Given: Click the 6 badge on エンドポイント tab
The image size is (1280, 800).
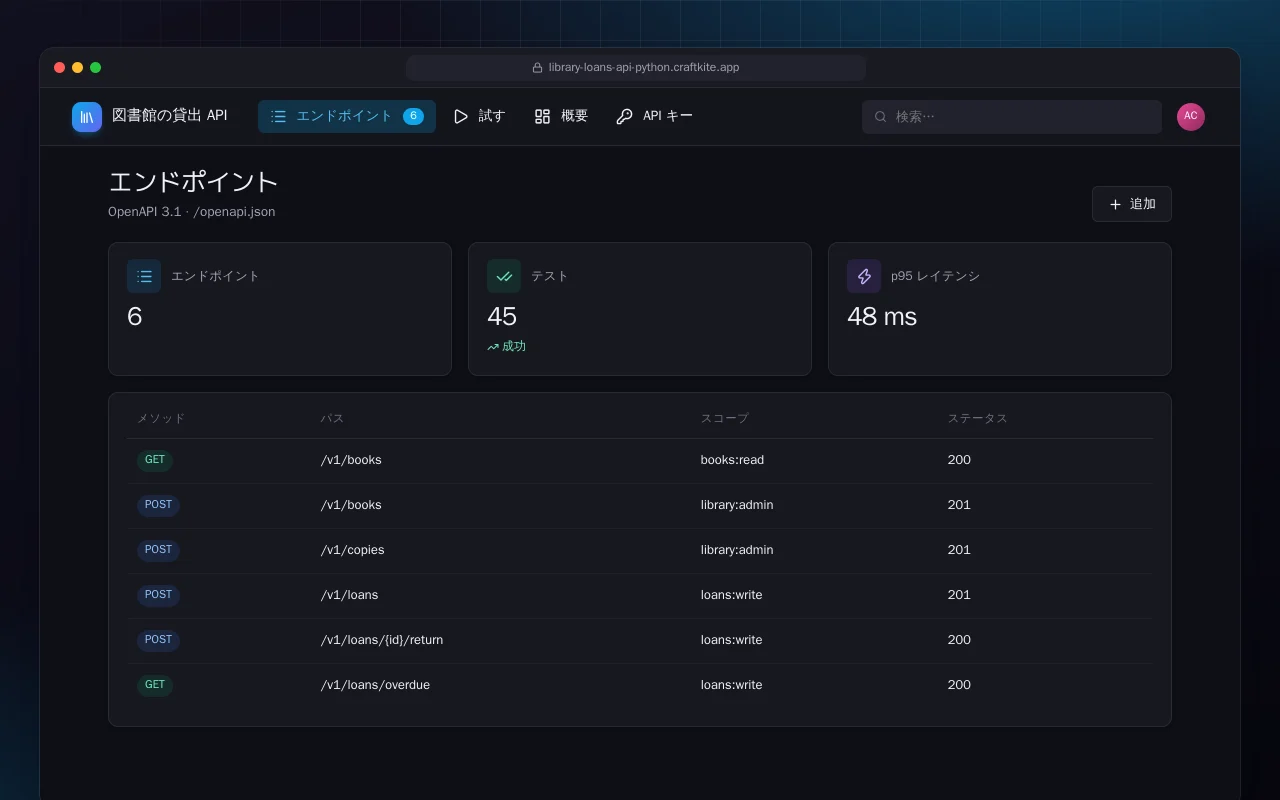Looking at the screenshot, I should 413,117.
